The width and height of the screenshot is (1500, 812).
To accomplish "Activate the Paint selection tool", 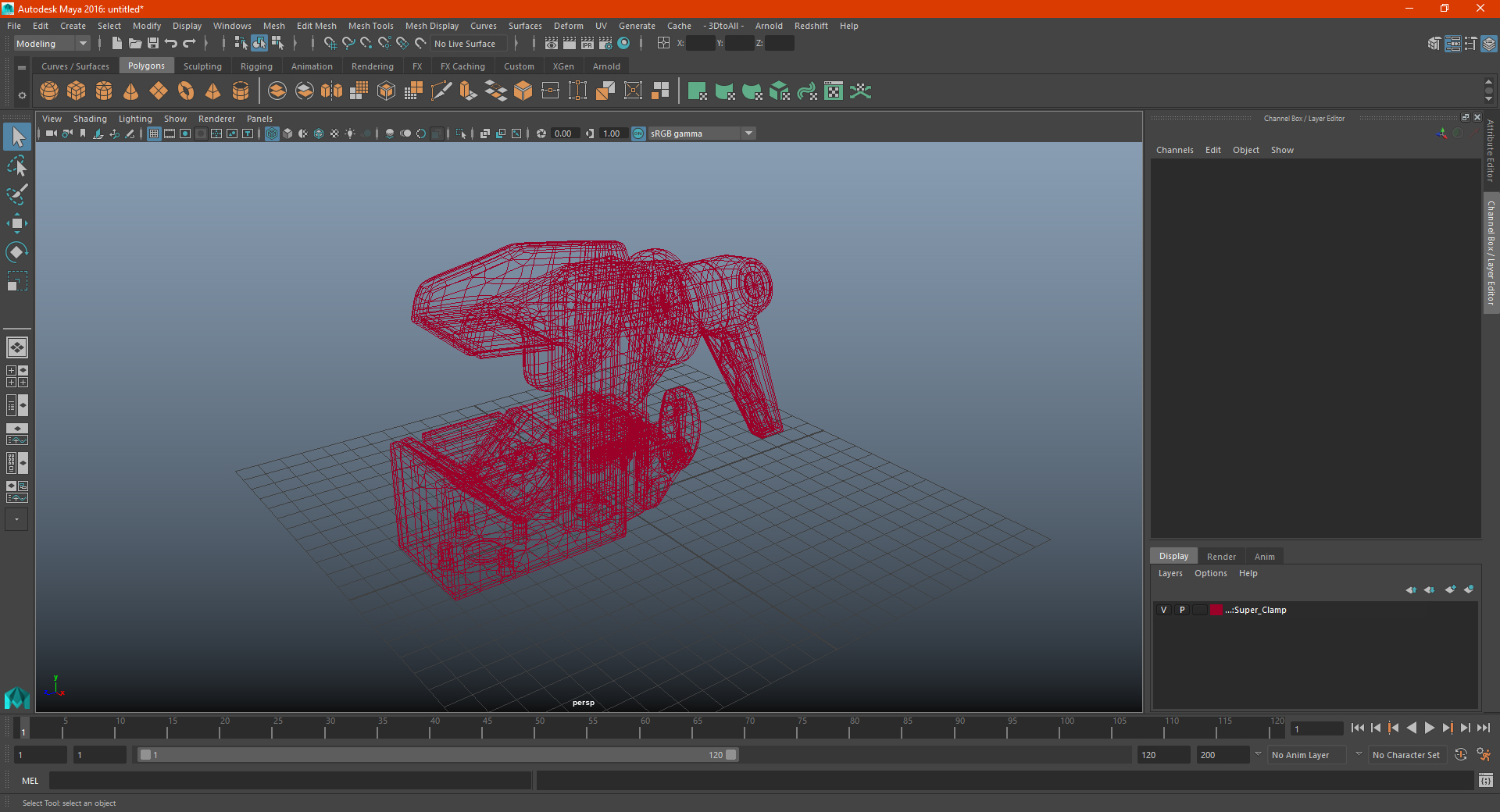I will 17,195.
